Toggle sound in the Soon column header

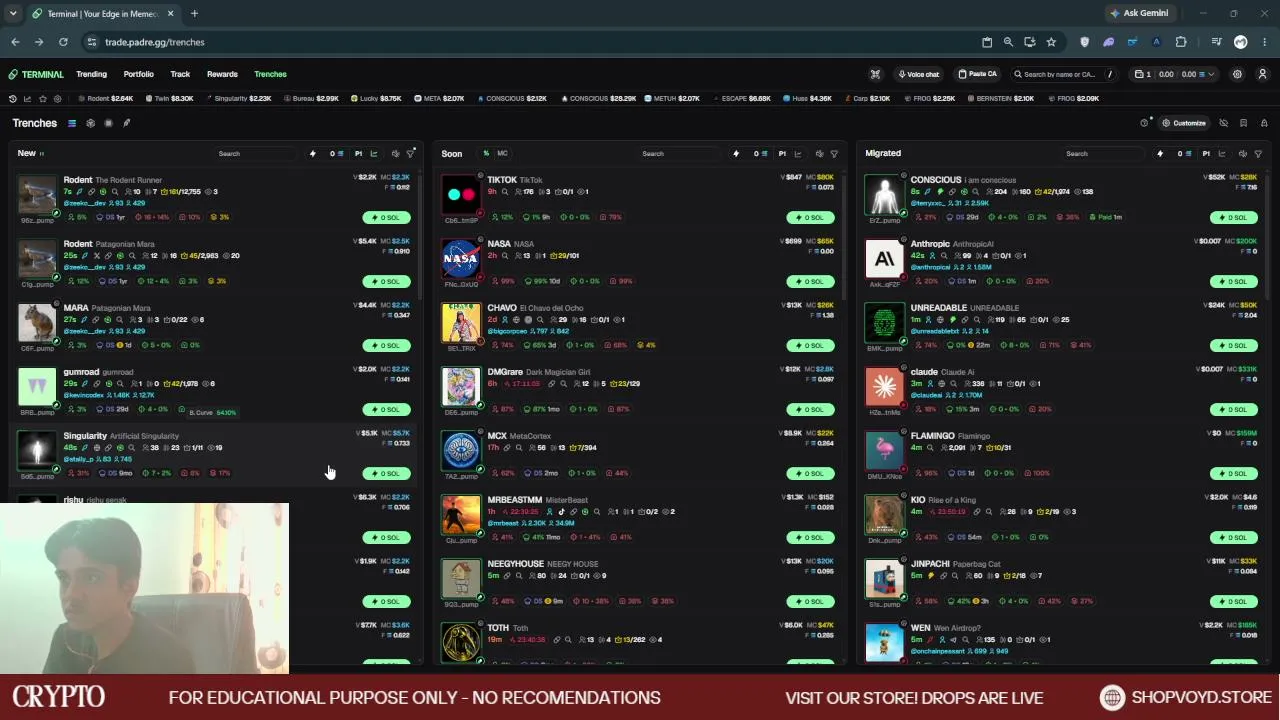[x=819, y=153]
